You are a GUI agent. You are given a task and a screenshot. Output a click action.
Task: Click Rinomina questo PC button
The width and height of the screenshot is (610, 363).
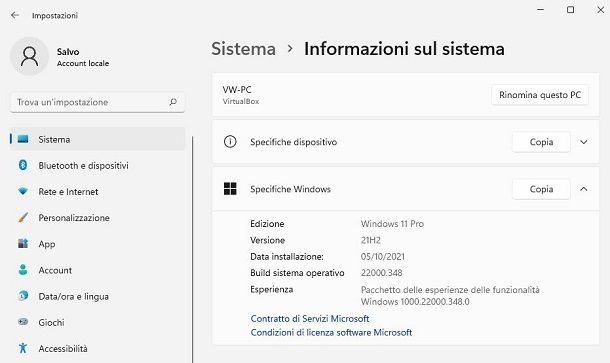pos(540,95)
